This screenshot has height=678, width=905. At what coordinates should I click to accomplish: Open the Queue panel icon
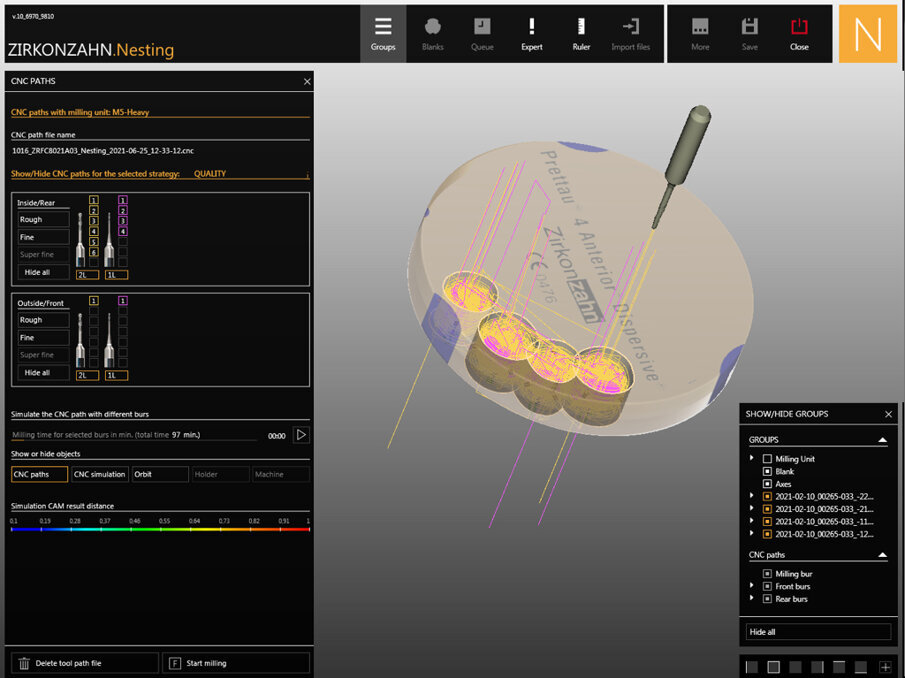tap(482, 33)
